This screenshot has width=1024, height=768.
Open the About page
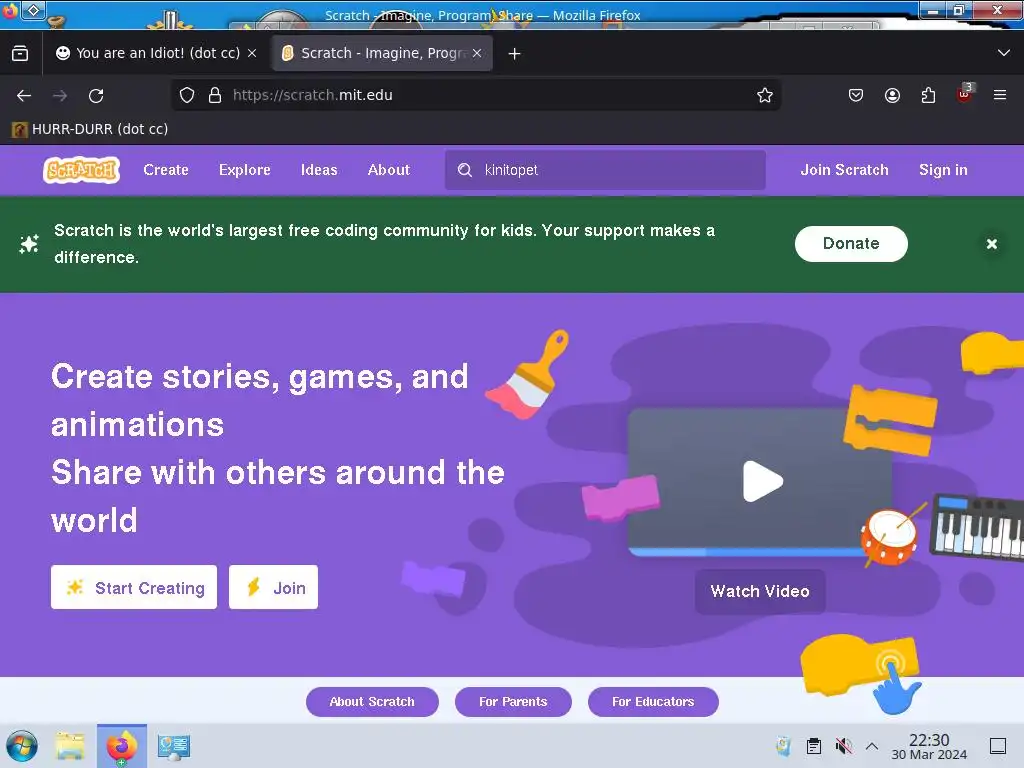pyautogui.click(x=389, y=170)
